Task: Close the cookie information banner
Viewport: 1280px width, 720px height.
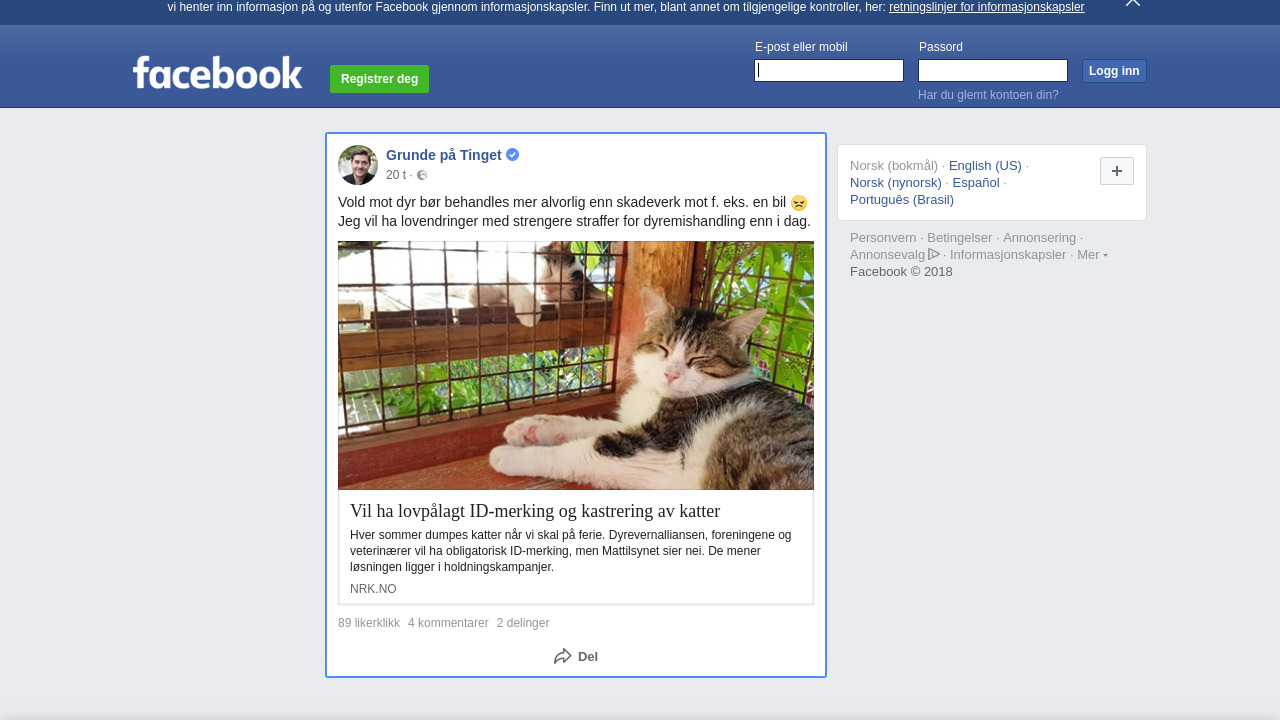Action: click(x=1132, y=3)
